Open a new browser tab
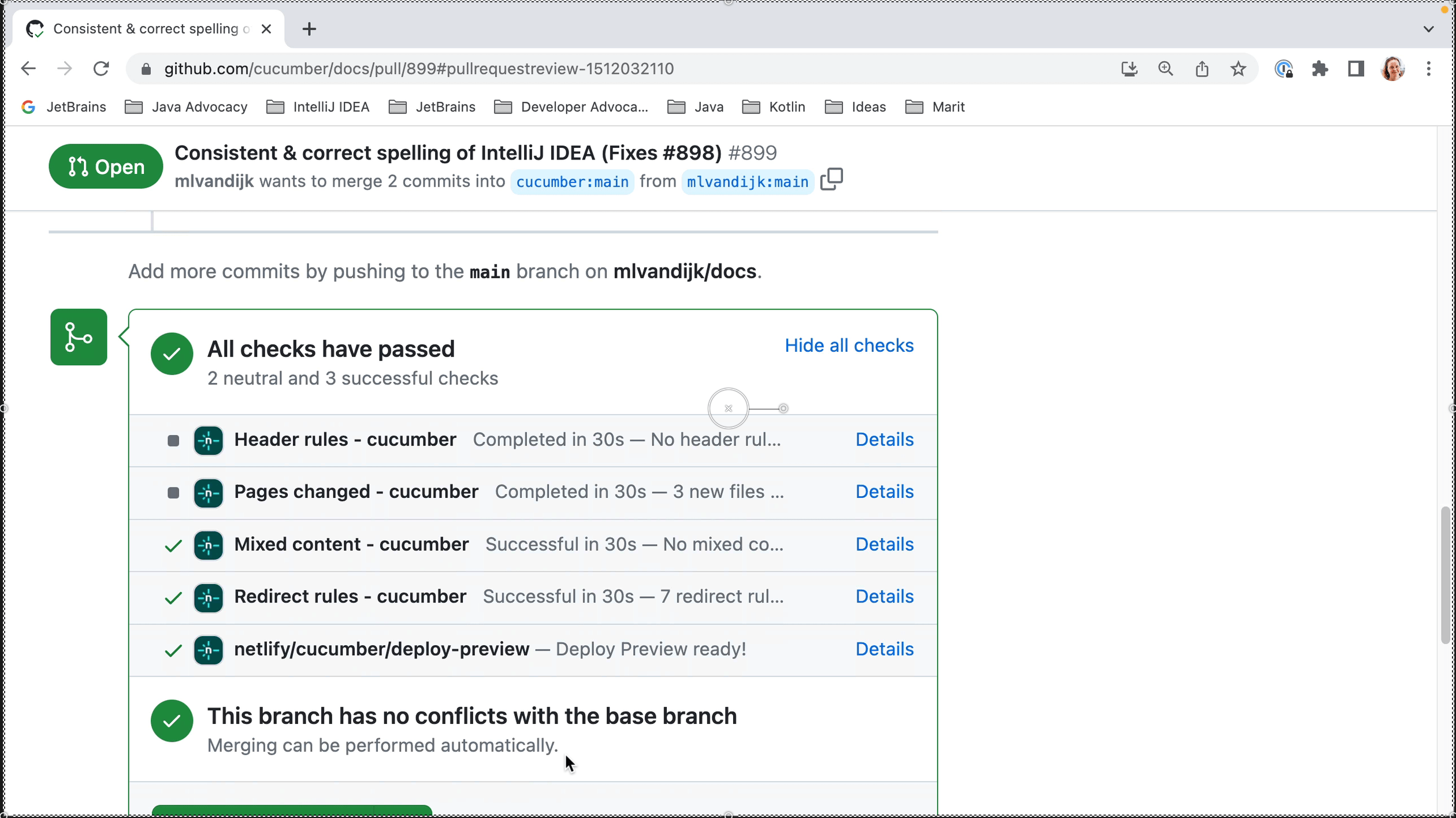Image resolution: width=1456 pixels, height=818 pixels. coord(309,29)
